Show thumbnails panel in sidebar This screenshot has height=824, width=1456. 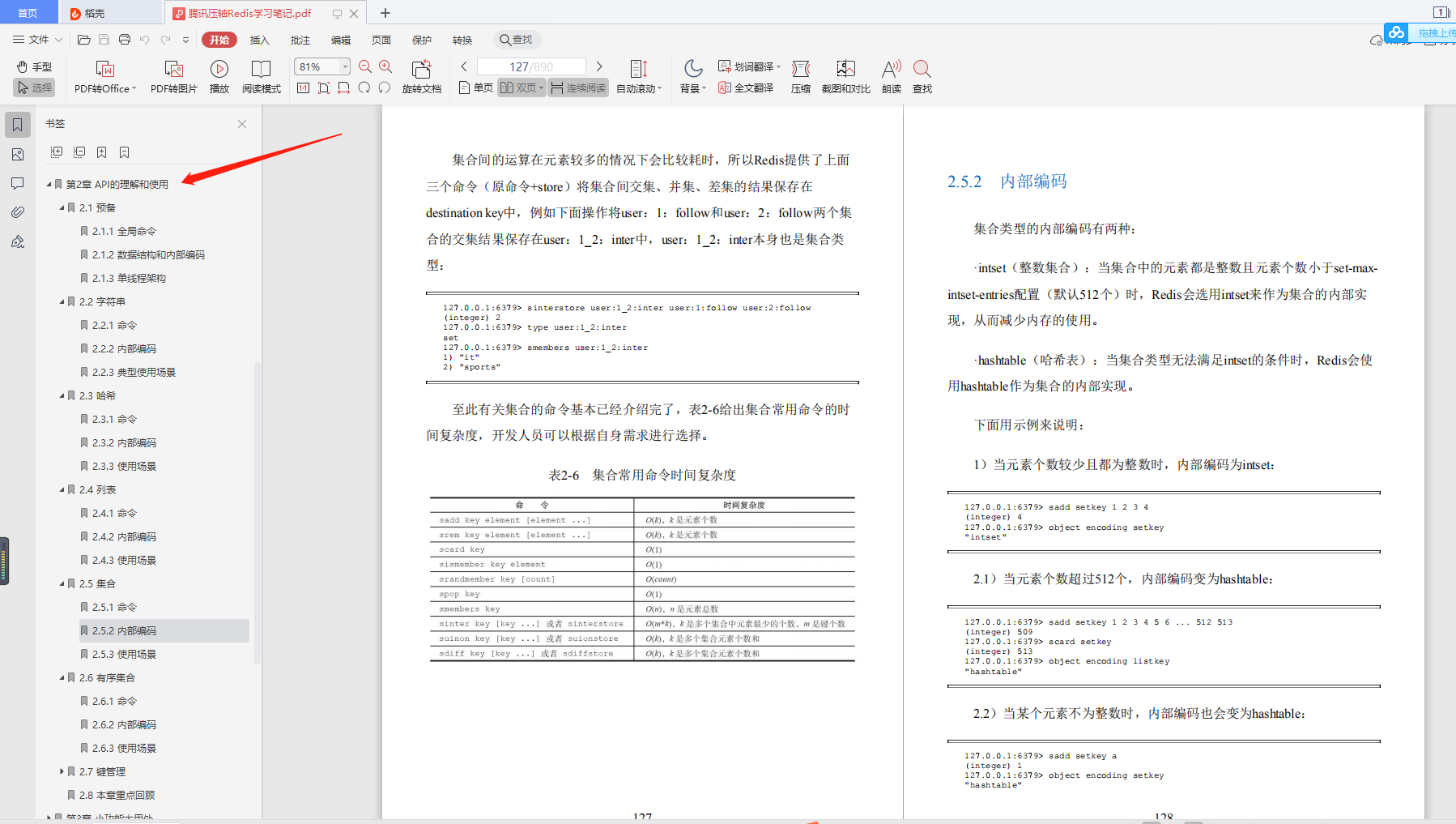(x=18, y=154)
